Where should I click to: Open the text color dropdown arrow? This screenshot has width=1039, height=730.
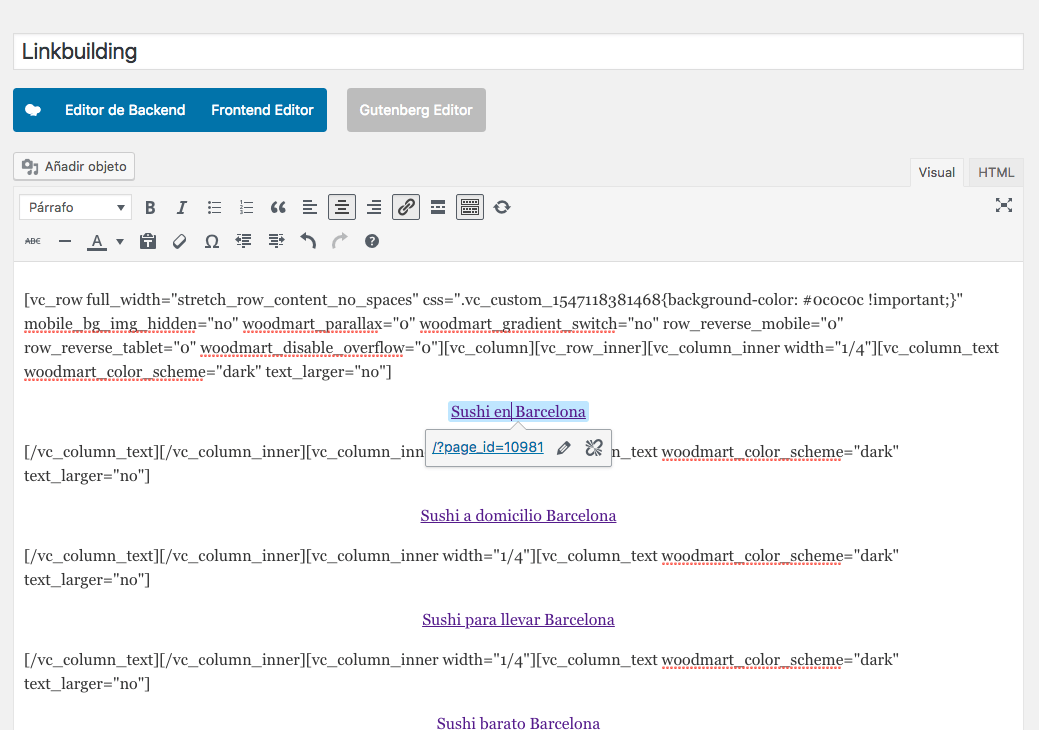click(x=120, y=241)
